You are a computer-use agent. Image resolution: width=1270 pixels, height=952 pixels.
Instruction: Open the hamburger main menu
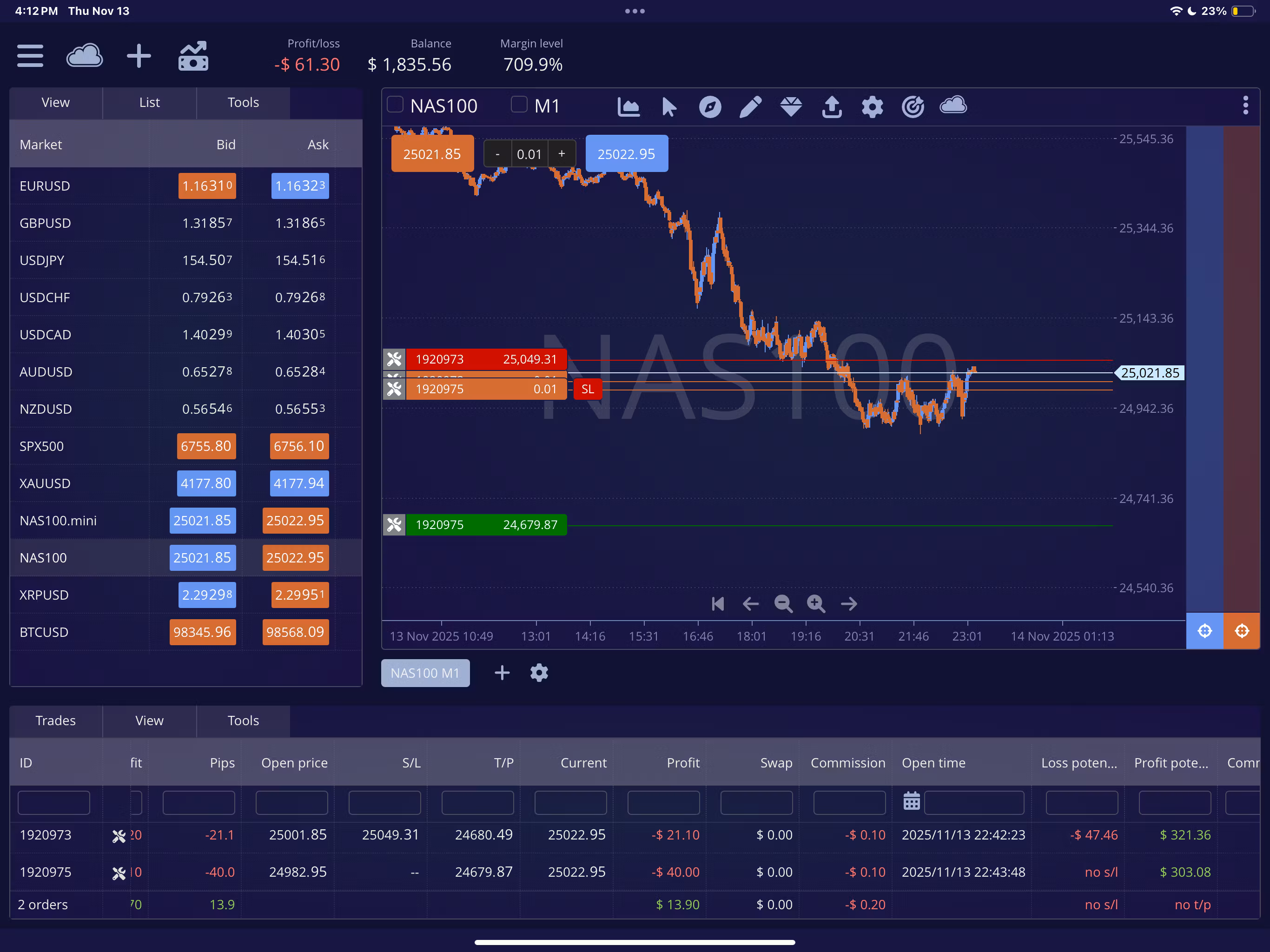30,56
